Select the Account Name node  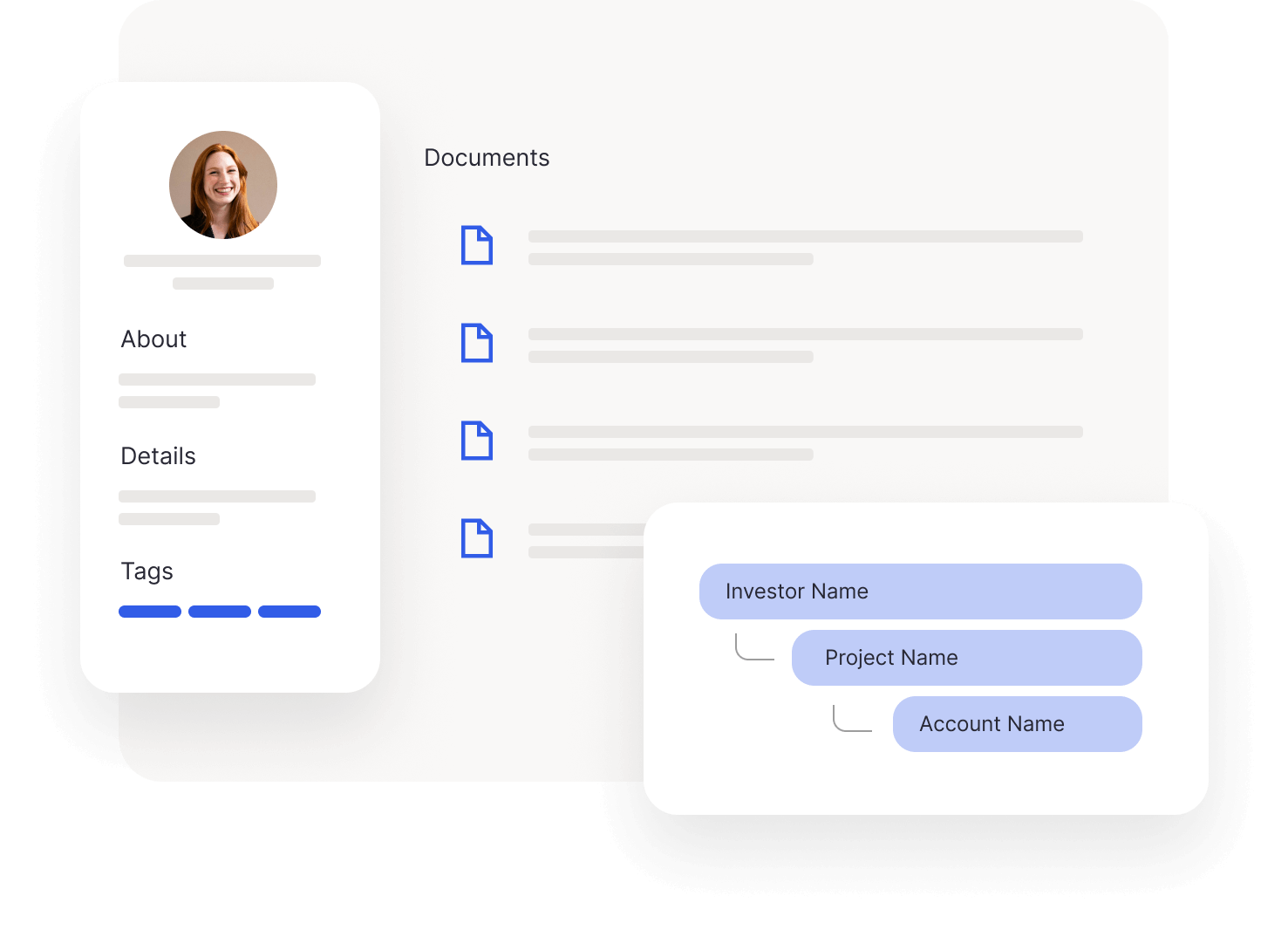[1018, 724]
